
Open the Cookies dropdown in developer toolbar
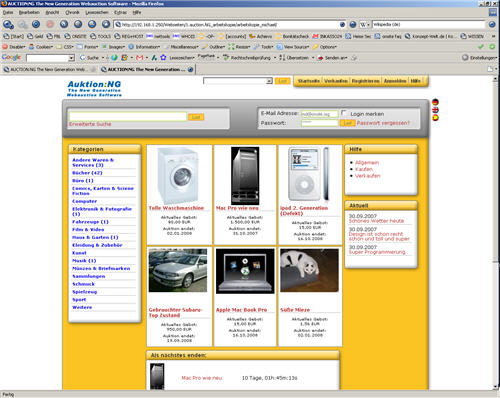[x=41, y=47]
